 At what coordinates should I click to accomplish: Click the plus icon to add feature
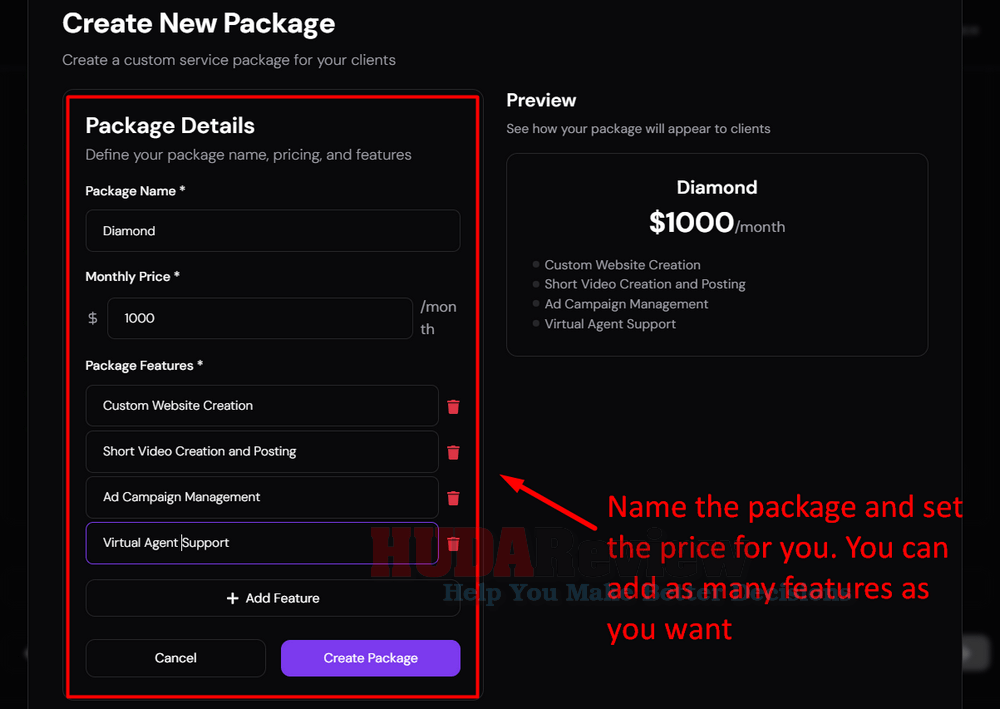[x=233, y=598]
